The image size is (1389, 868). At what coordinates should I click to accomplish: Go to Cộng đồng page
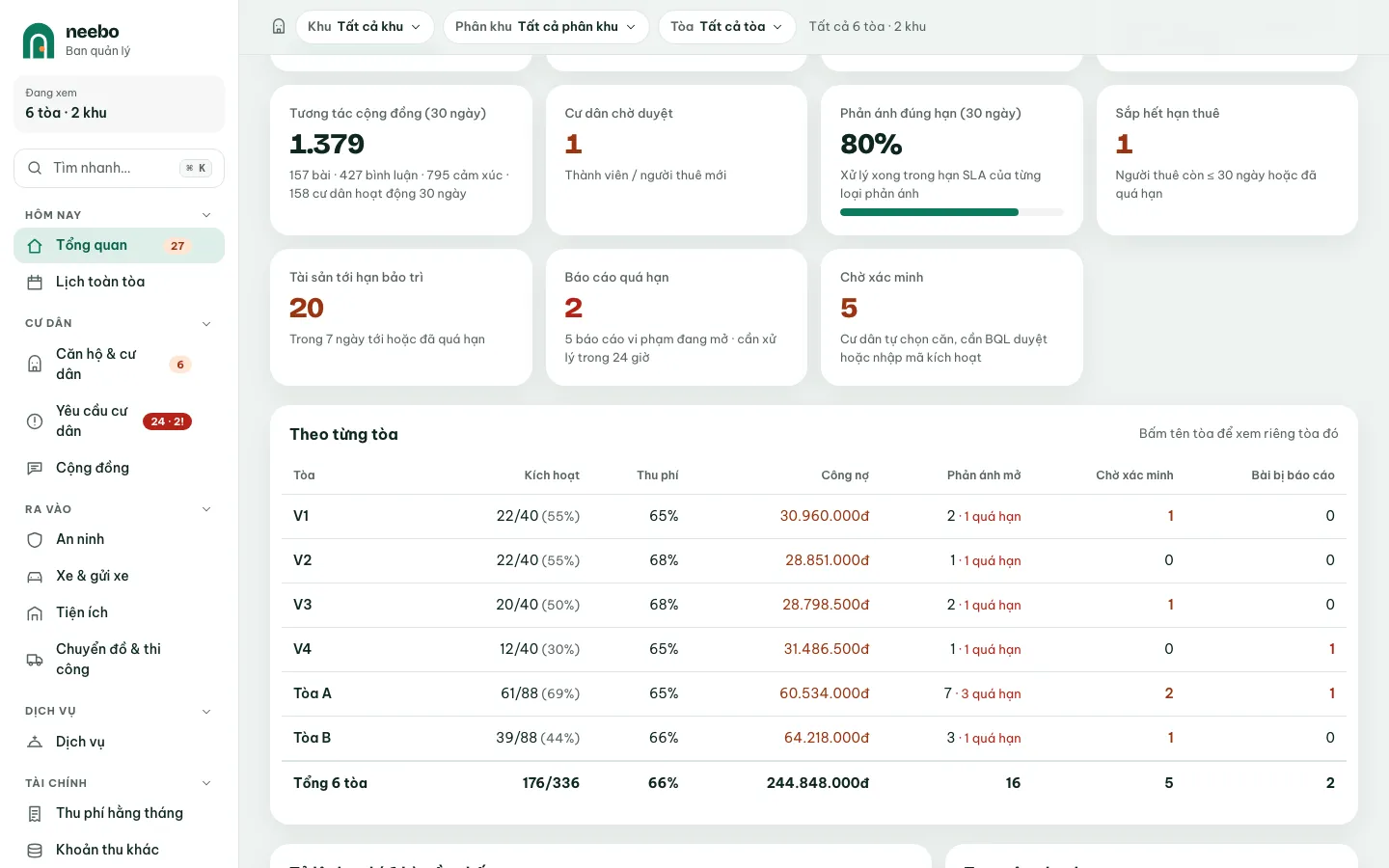(119, 469)
